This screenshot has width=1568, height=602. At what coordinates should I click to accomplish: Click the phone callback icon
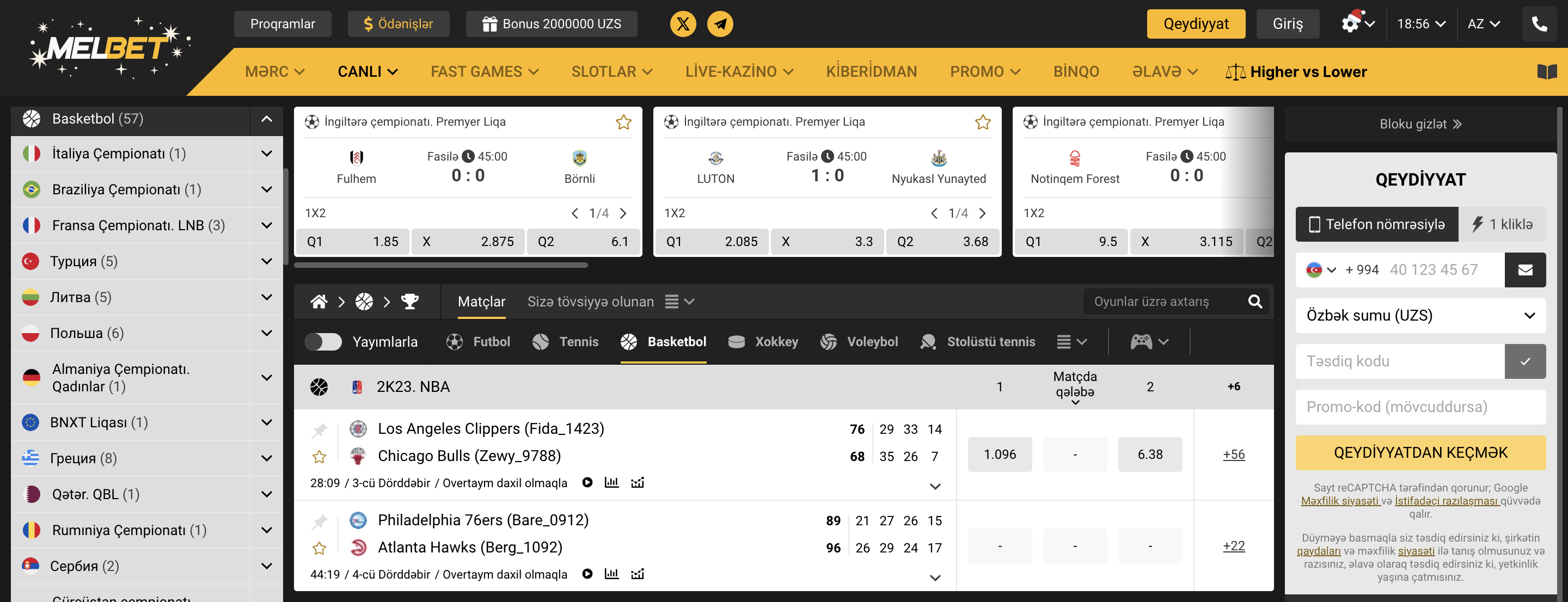click(x=1539, y=24)
